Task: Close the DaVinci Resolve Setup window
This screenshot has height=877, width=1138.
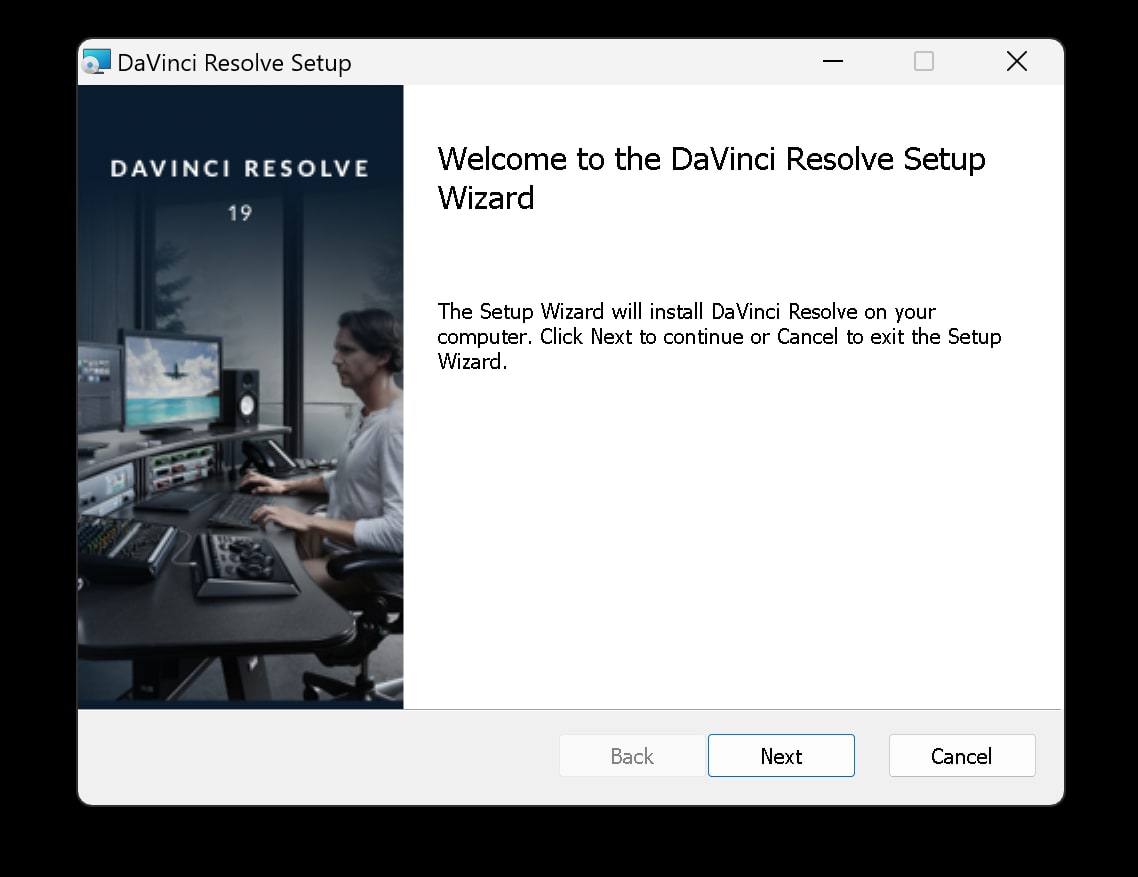Action: click(1016, 62)
